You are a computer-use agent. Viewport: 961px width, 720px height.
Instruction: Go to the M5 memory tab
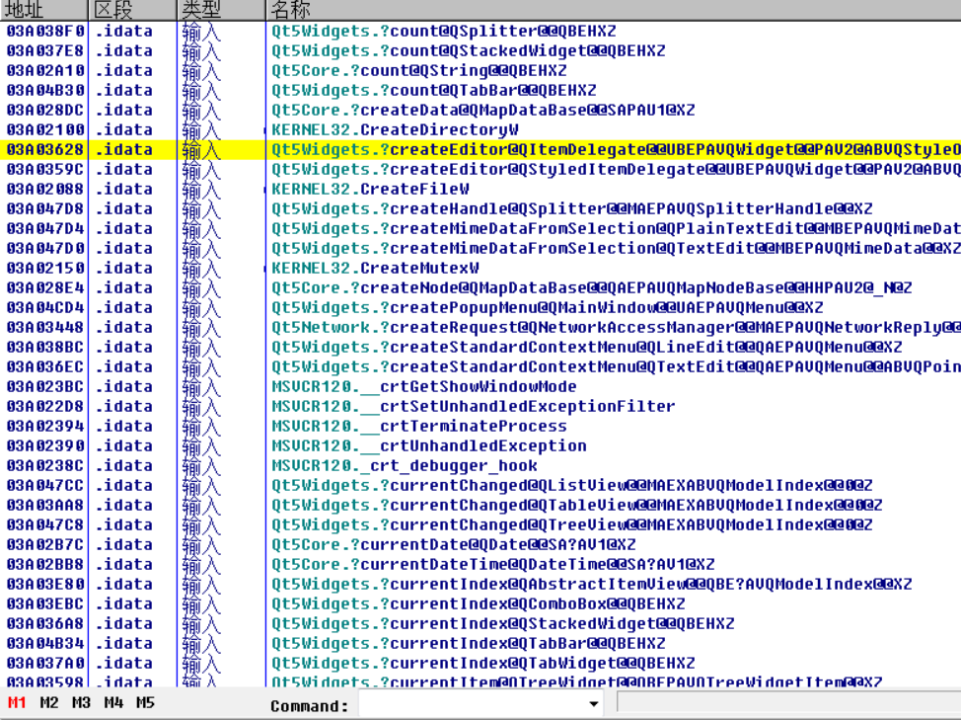tap(146, 703)
